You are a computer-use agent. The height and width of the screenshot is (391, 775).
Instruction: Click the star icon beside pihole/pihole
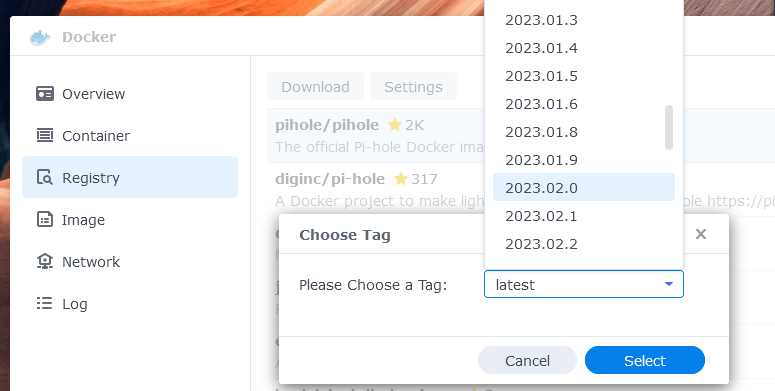tap(394, 125)
